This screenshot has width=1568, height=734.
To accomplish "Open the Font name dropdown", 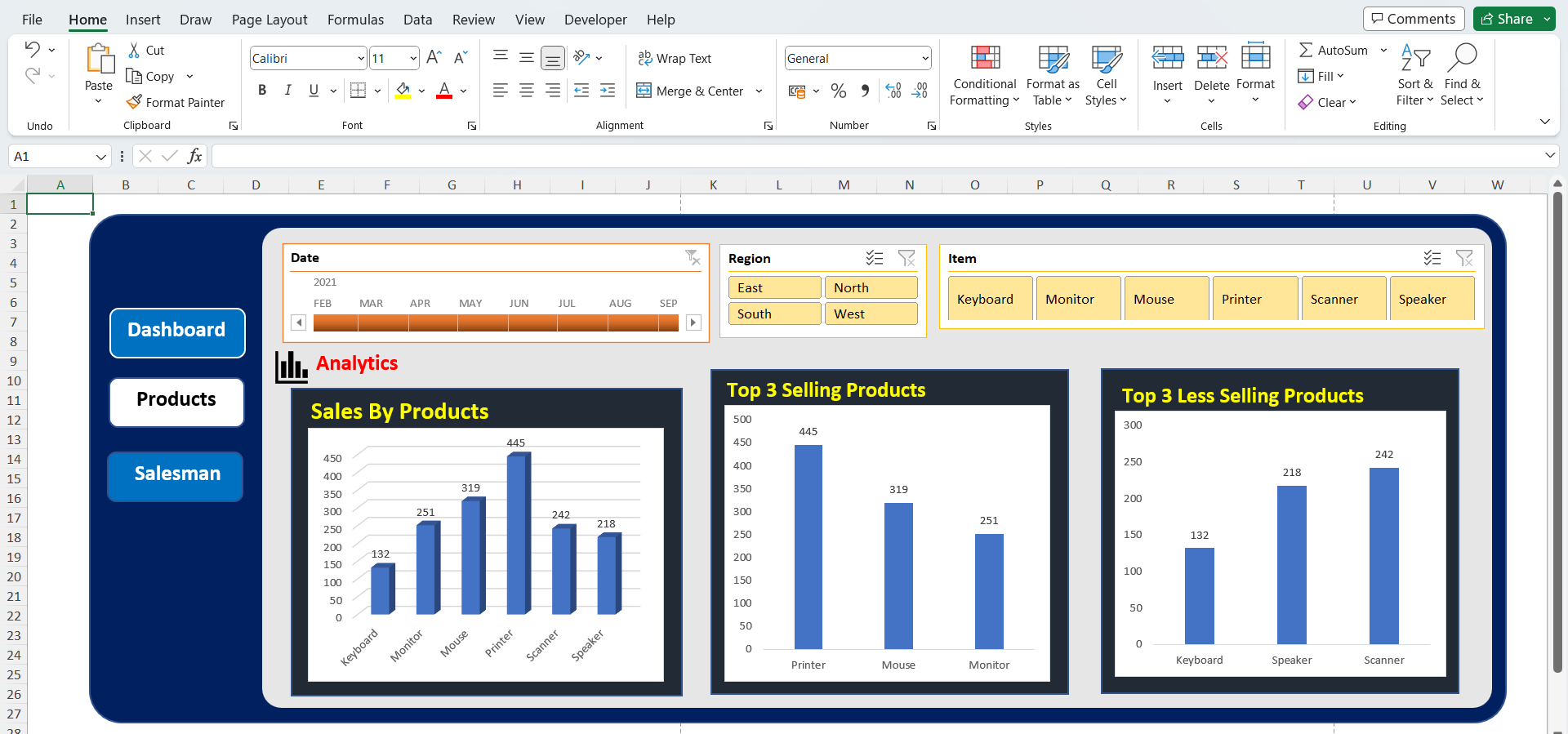I will tap(361, 58).
